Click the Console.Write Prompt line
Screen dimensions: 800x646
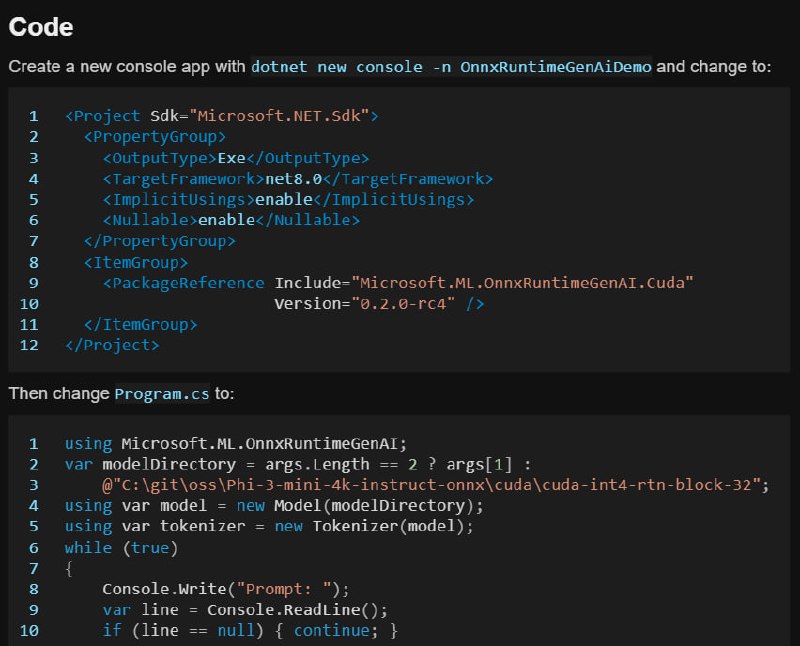(x=226, y=589)
